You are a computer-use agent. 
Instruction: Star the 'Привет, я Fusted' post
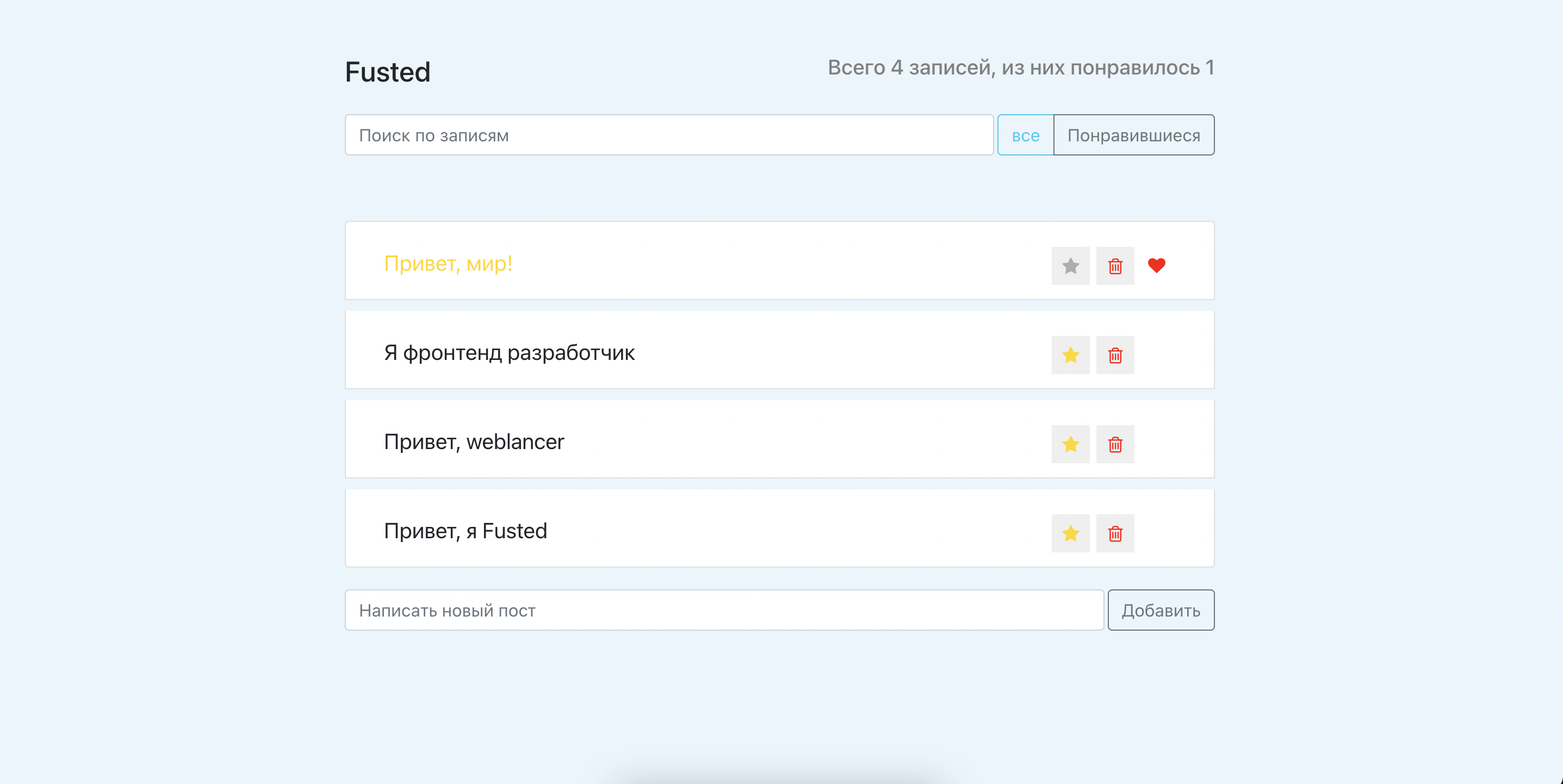[1070, 533]
